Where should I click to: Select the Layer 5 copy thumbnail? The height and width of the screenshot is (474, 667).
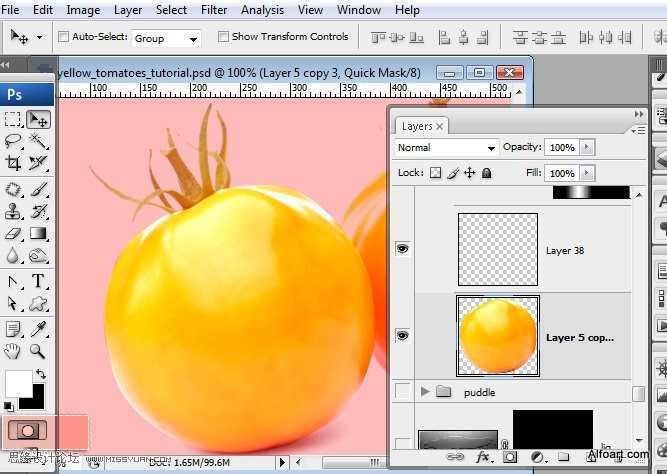[498, 336]
